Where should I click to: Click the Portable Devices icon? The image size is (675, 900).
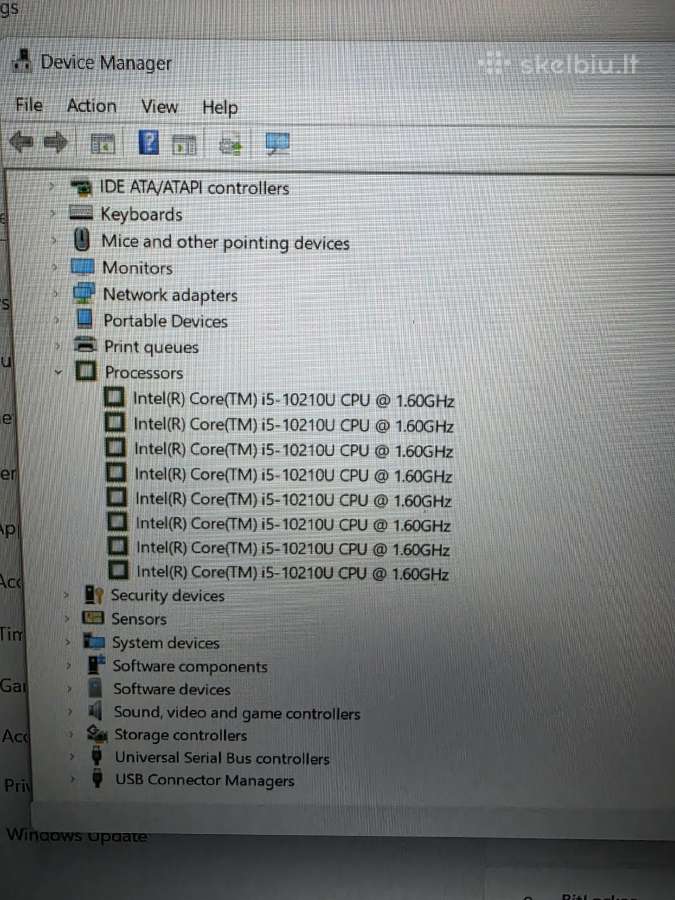[84, 319]
